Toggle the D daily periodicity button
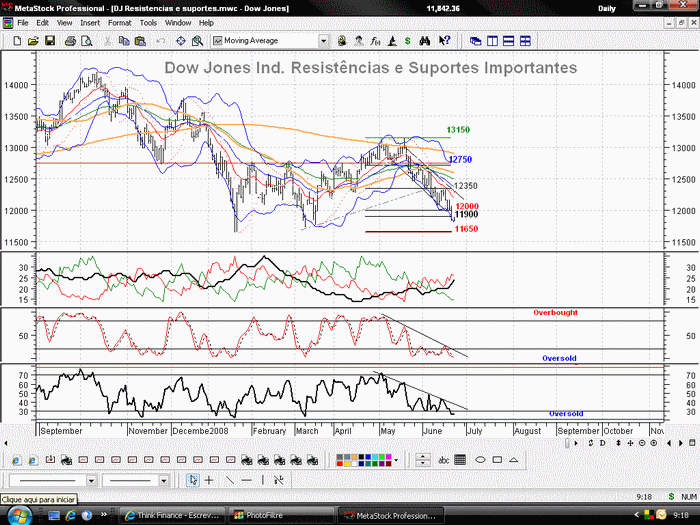Screen dimensions: 700x525 click(603, 443)
